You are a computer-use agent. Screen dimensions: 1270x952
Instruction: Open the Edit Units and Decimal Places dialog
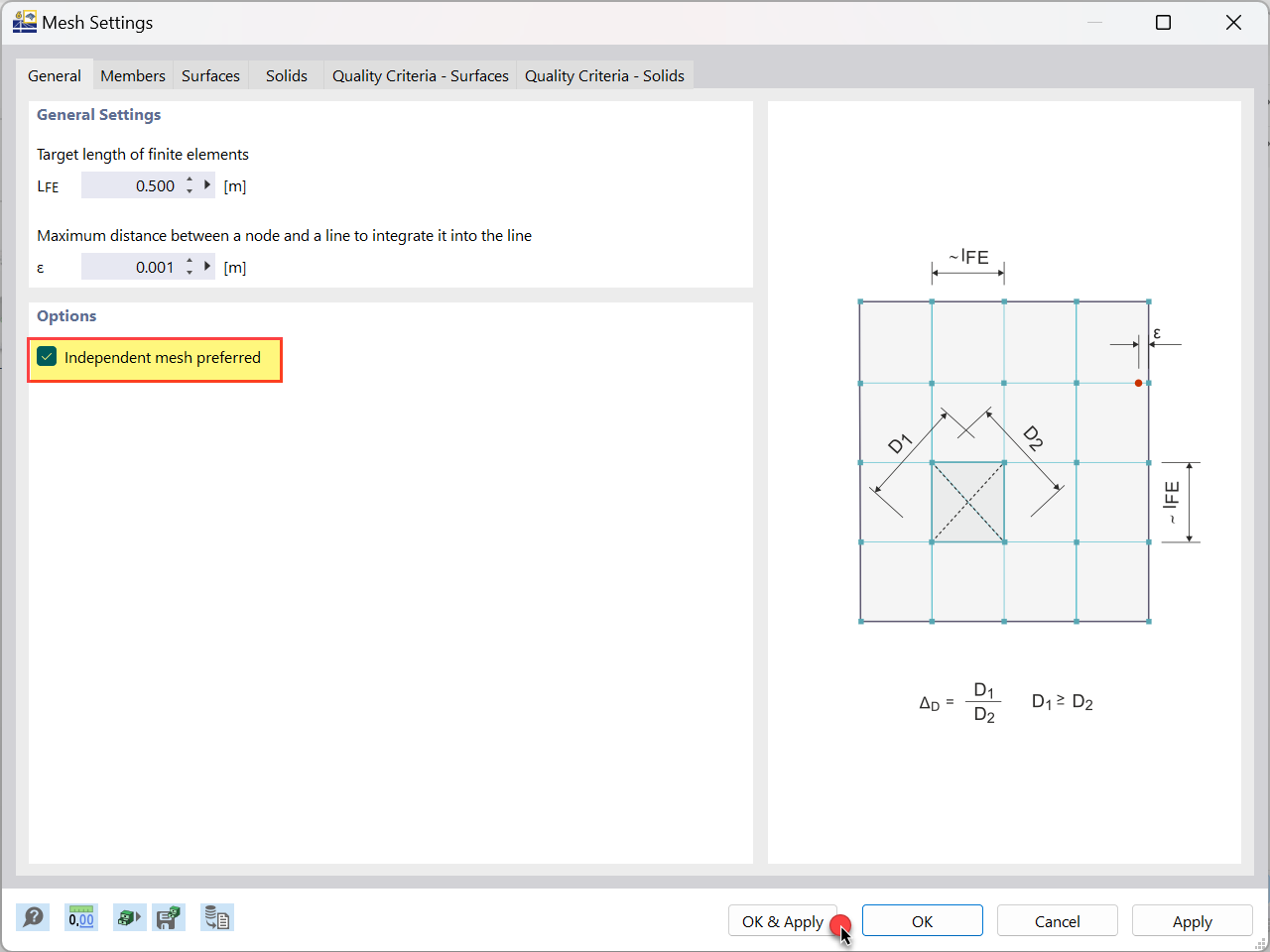pos(80,917)
